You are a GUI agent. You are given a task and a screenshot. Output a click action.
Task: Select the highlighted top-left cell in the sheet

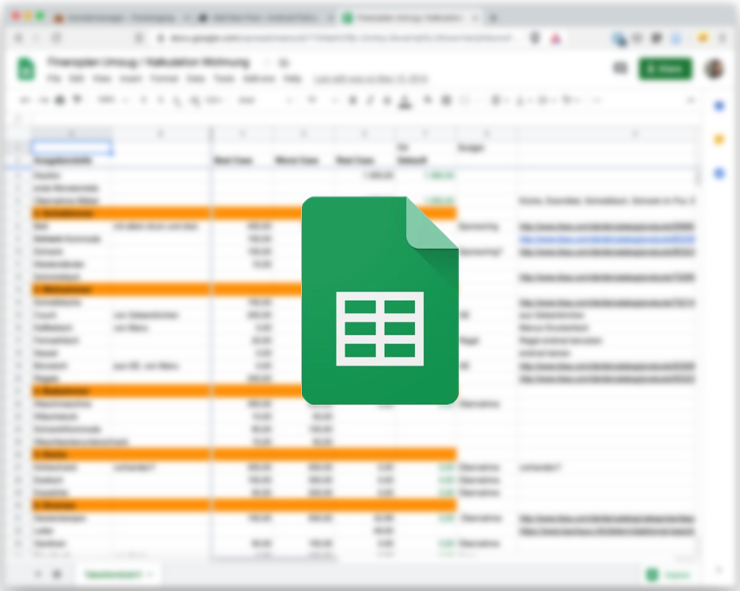point(72,147)
